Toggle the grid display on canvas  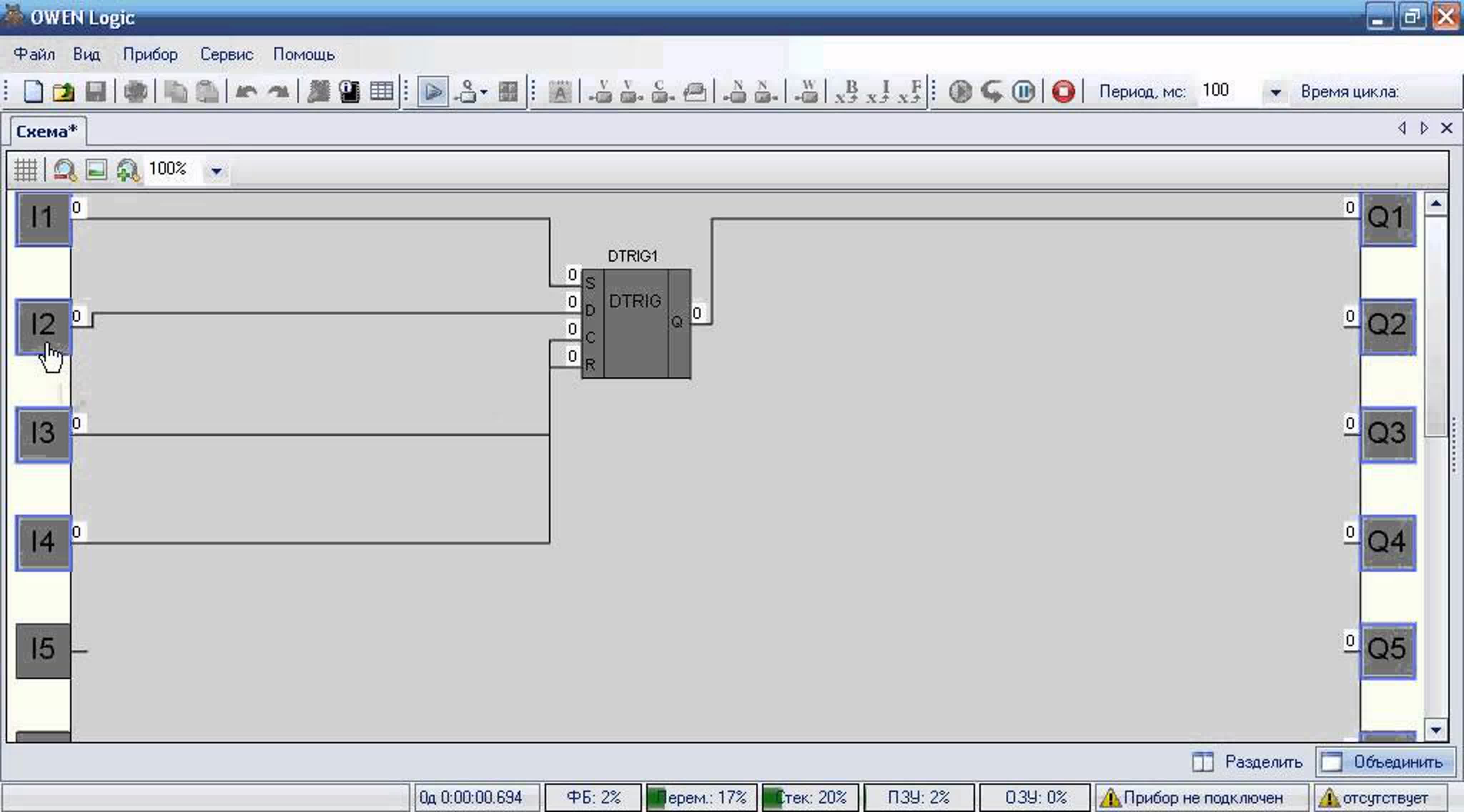(x=26, y=170)
